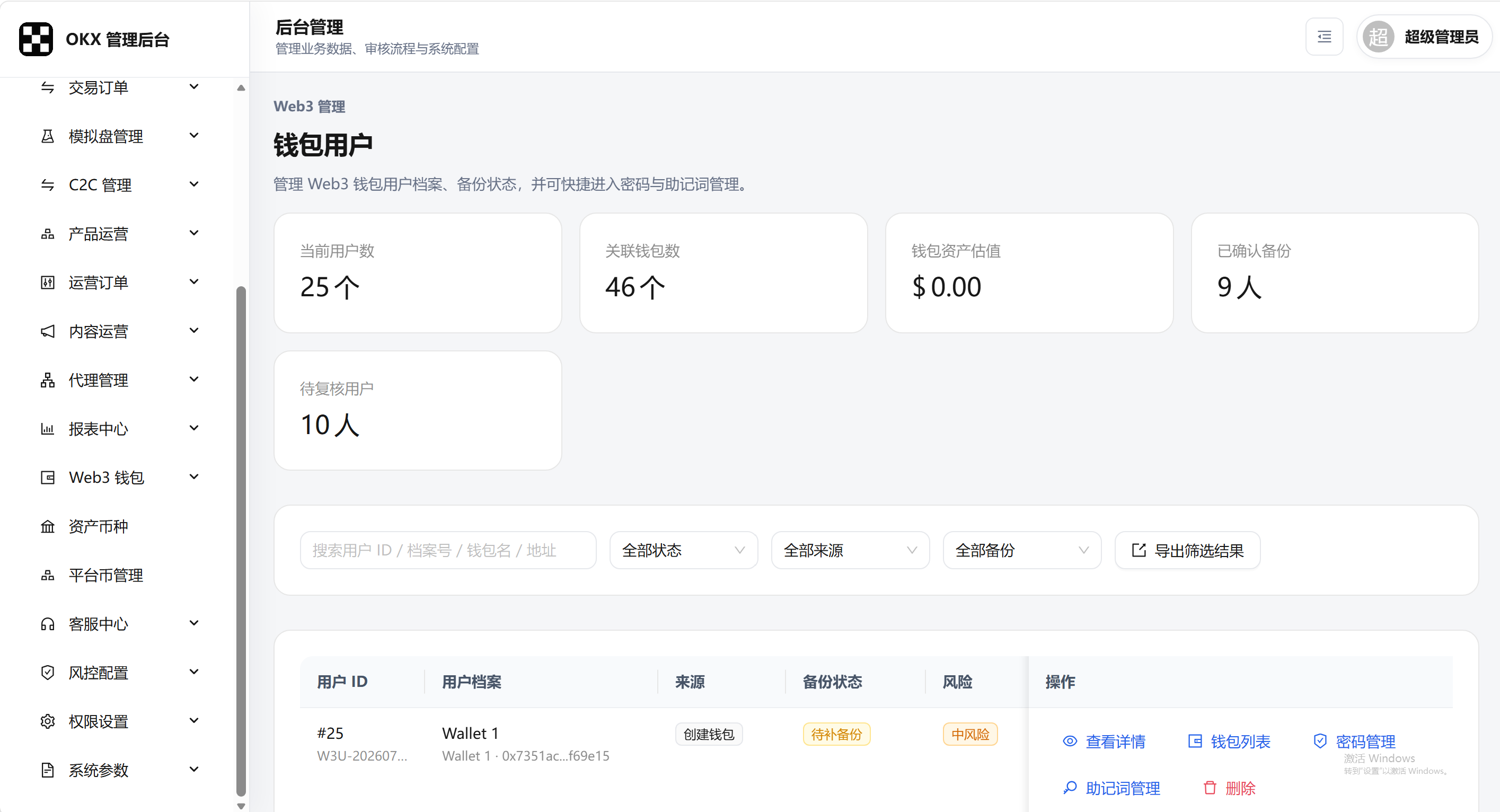Click the 报表中心 chart icon
1500x812 pixels.
point(48,429)
